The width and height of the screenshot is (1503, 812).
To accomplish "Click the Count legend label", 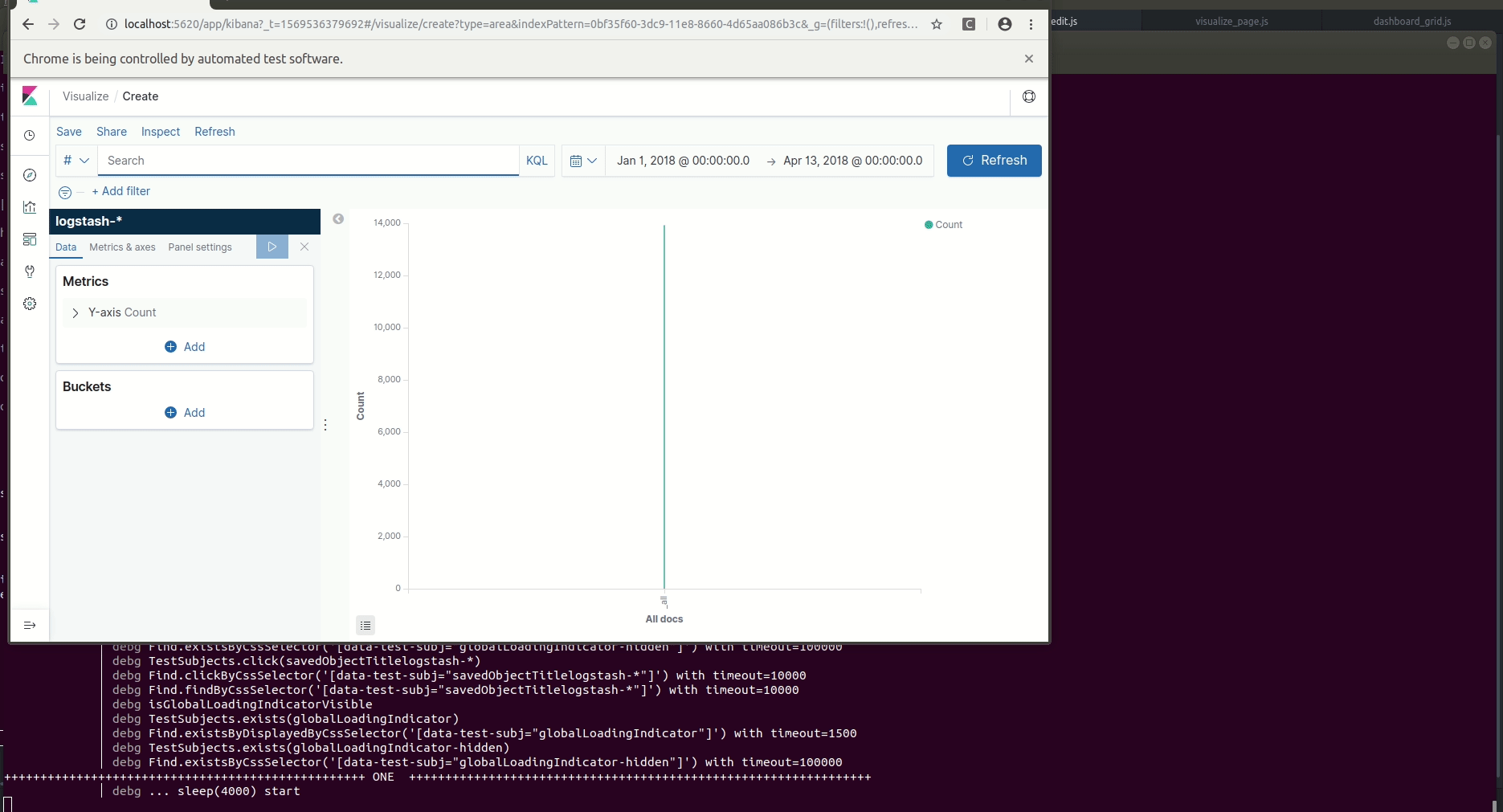I will pyautogui.click(x=949, y=225).
